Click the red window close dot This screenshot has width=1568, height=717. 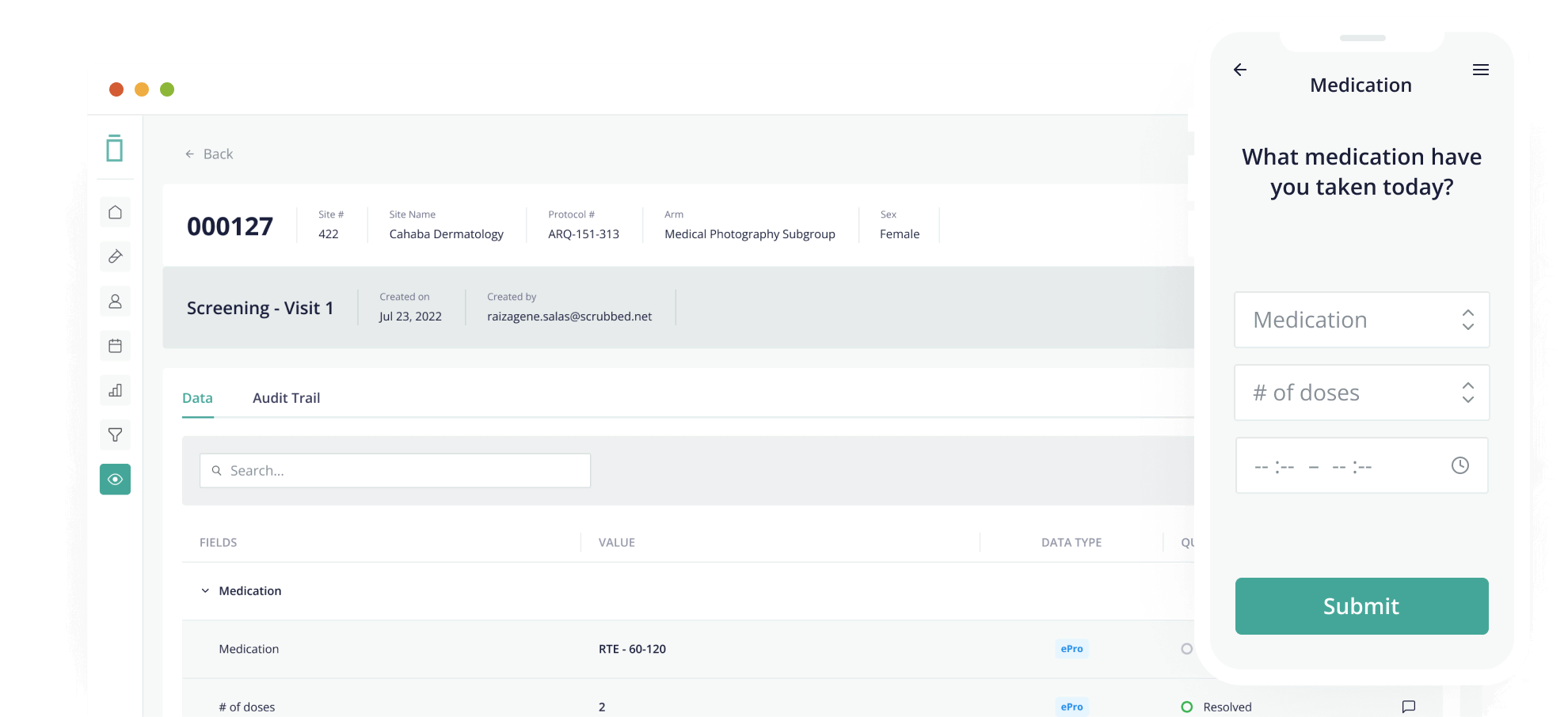(x=116, y=89)
